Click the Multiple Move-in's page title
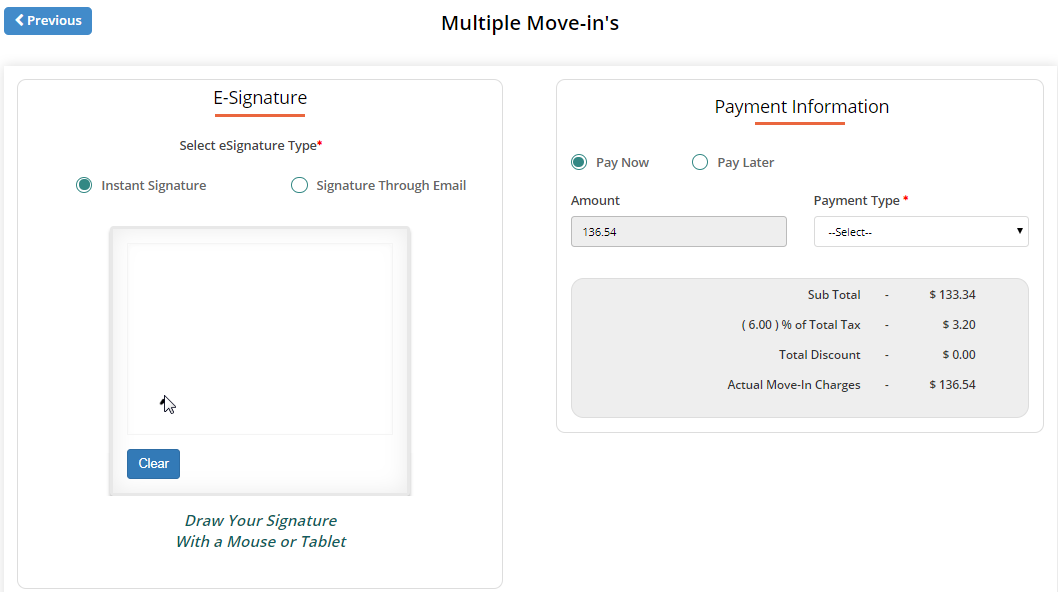1058x592 pixels. tap(530, 23)
